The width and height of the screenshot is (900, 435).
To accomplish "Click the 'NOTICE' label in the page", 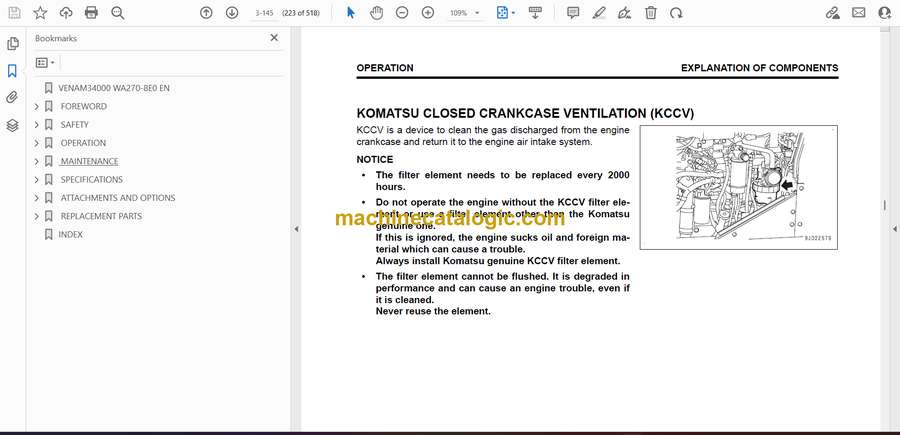I will click(x=375, y=160).
